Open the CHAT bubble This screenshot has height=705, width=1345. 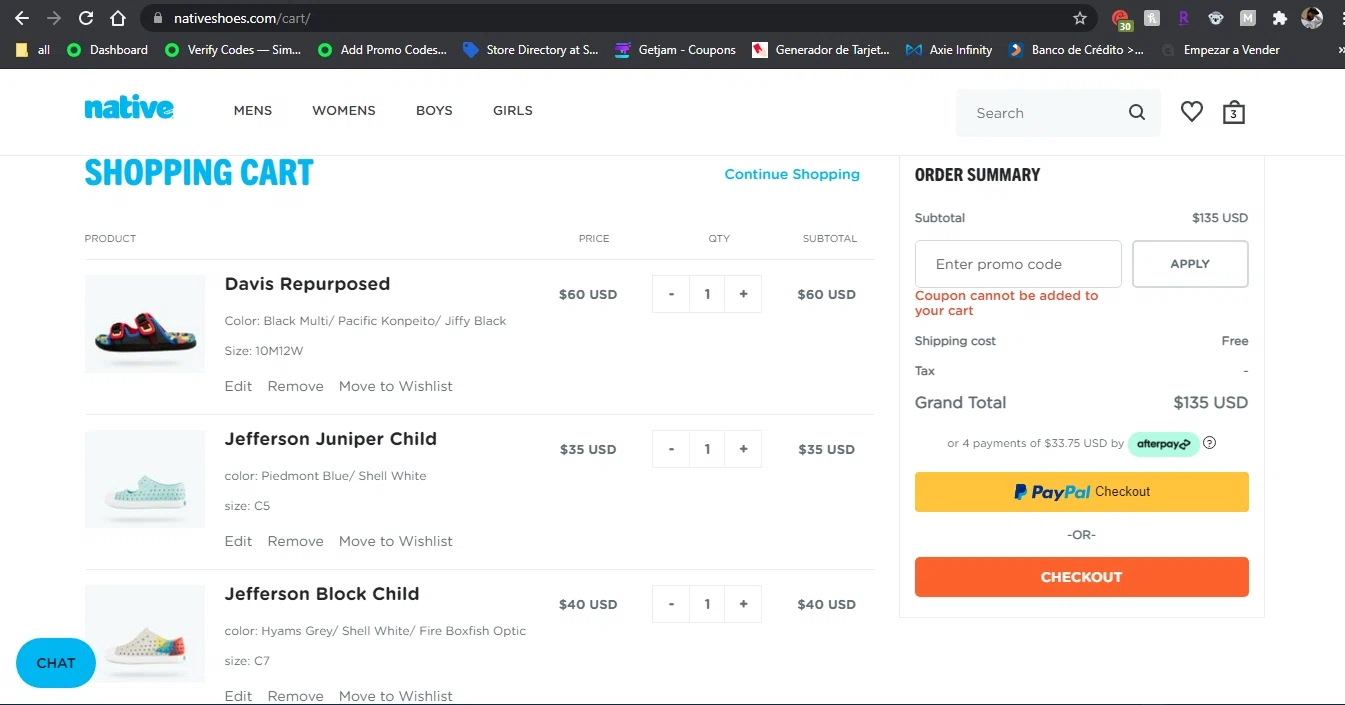pos(56,663)
